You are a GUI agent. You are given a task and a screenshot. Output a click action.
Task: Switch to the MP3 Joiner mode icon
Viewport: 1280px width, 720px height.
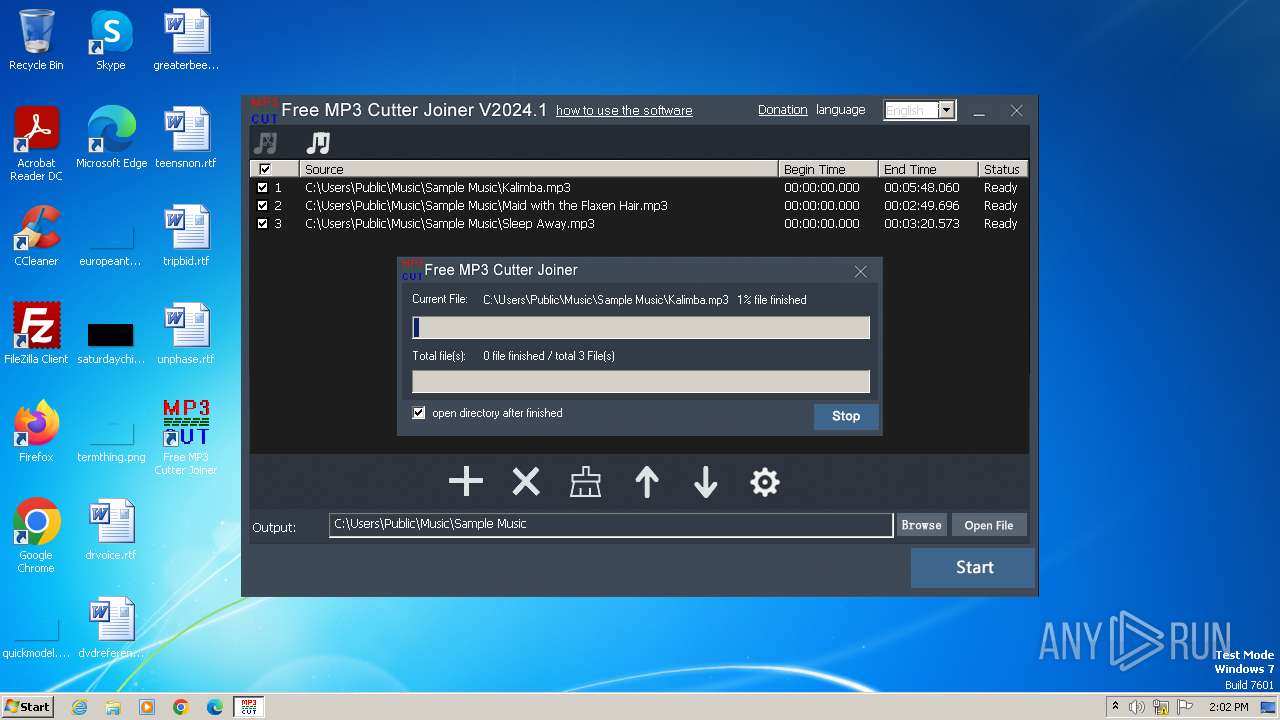(318, 143)
